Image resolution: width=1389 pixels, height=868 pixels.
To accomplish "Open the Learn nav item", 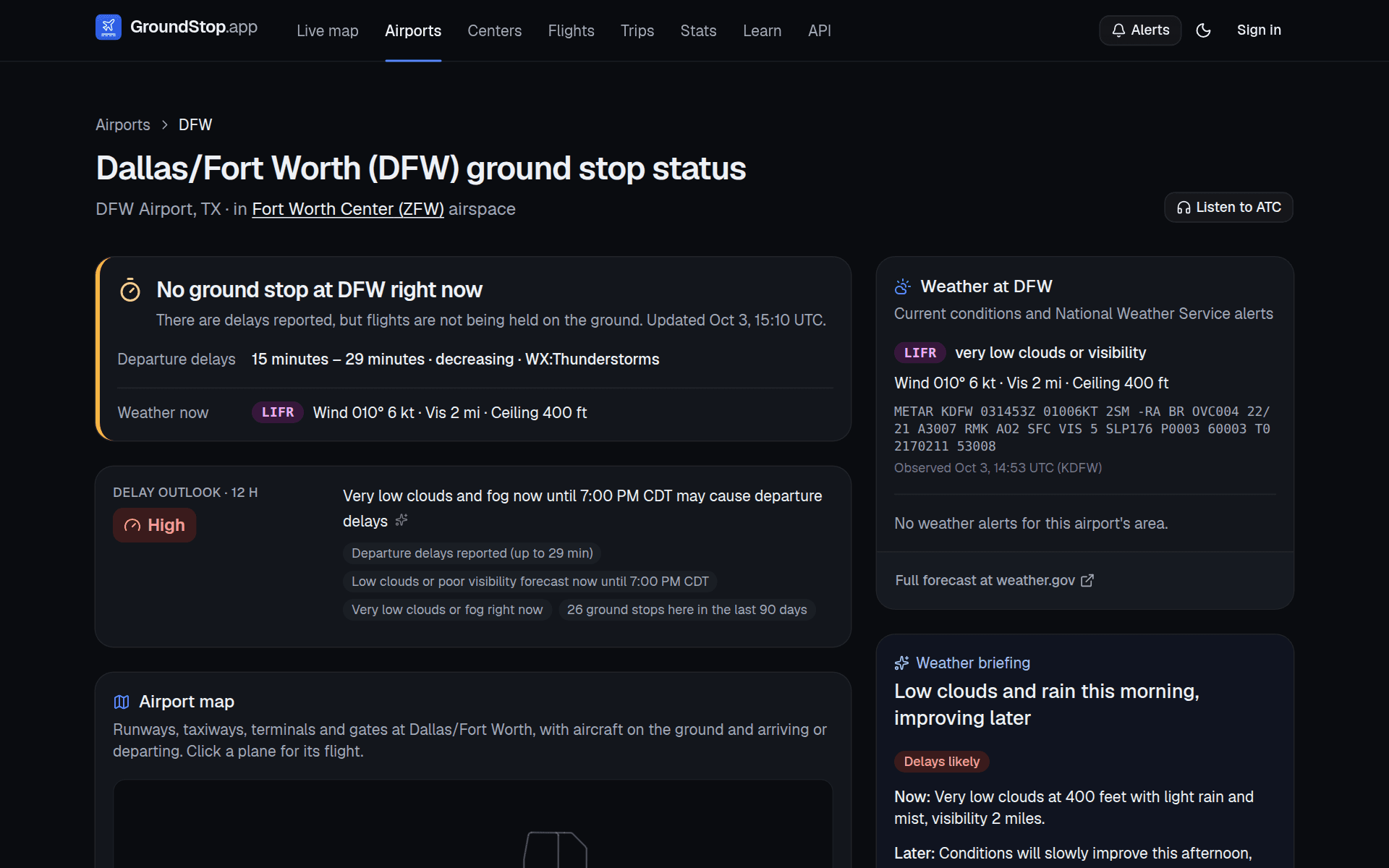I will 762,31.
